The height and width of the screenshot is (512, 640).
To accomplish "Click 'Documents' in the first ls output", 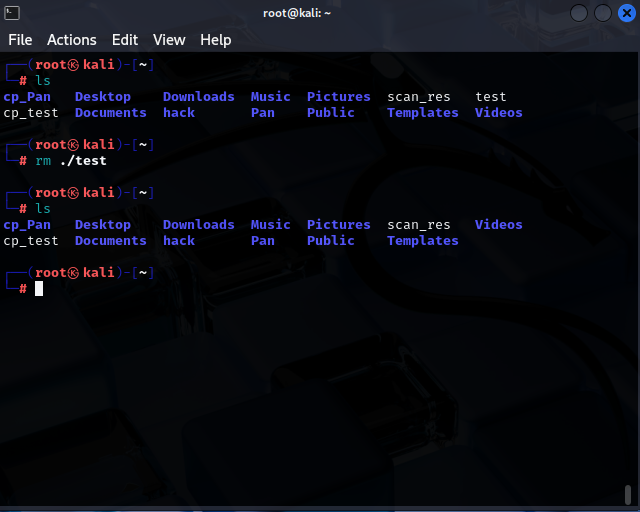I will [x=111, y=113].
